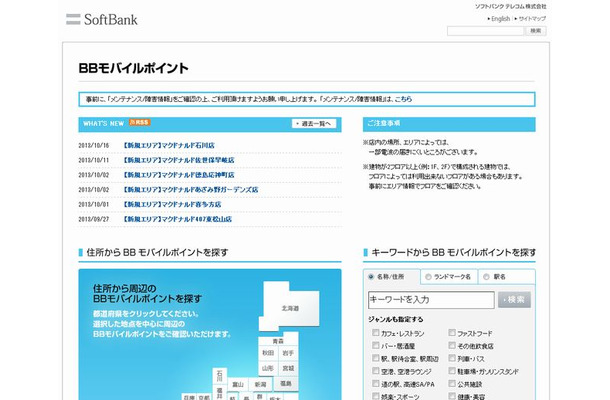This screenshot has width=610, height=400.
Task: Choose the ランドマーク名 radio option
Action: point(428,277)
